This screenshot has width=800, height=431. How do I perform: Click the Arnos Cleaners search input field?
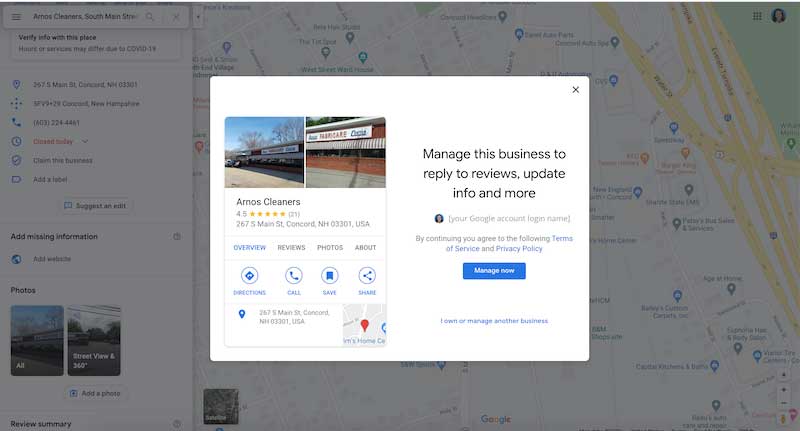(x=85, y=17)
